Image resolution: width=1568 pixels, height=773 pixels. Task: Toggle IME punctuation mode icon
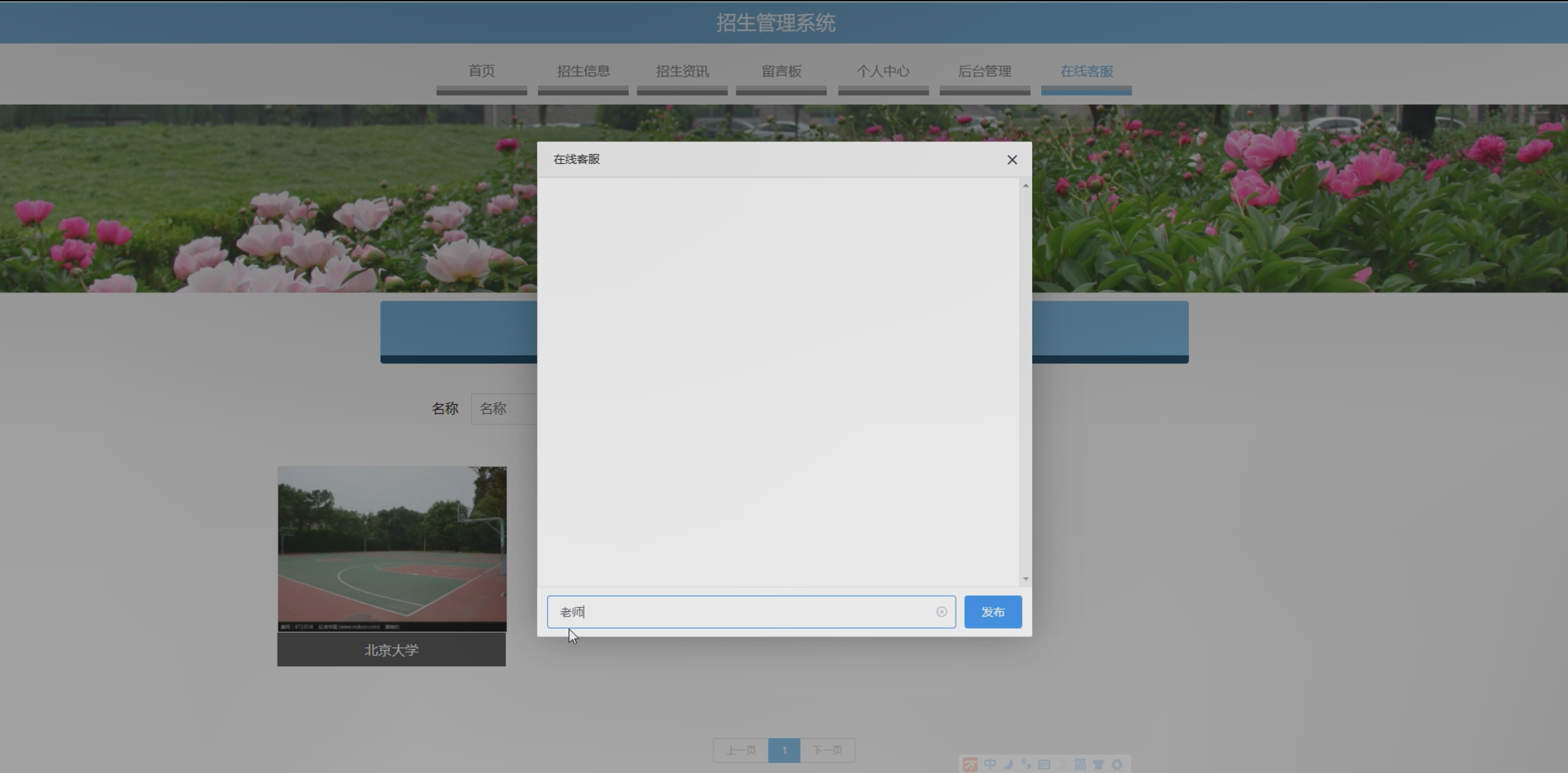pos(1026,765)
